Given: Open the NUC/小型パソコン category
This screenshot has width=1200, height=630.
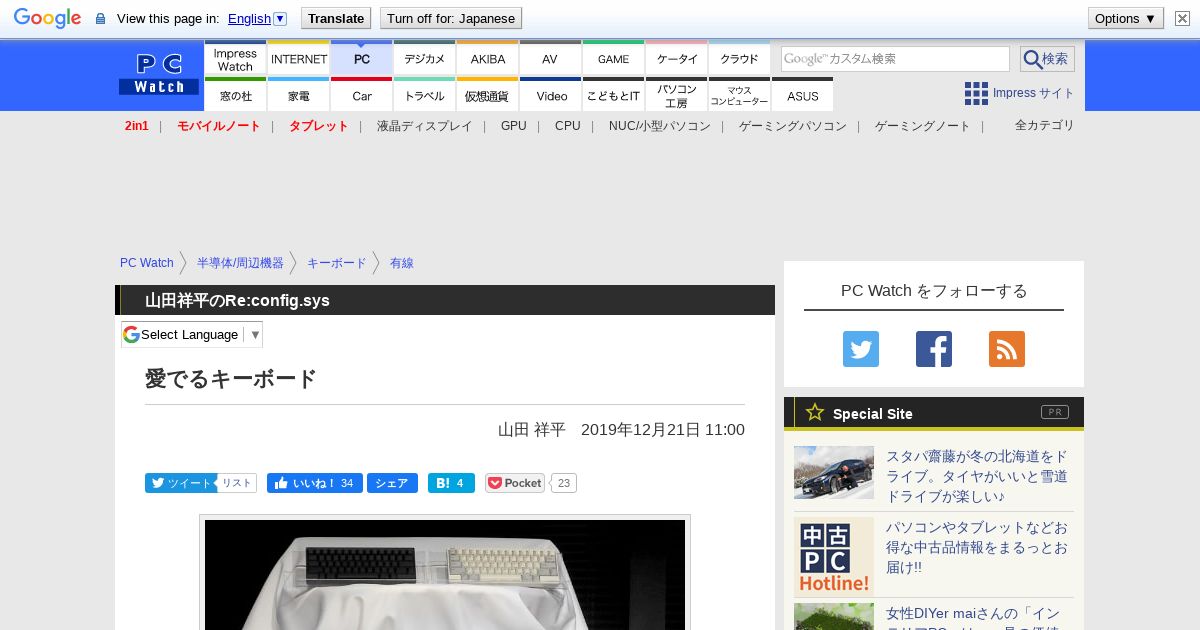Looking at the screenshot, I should point(659,126).
